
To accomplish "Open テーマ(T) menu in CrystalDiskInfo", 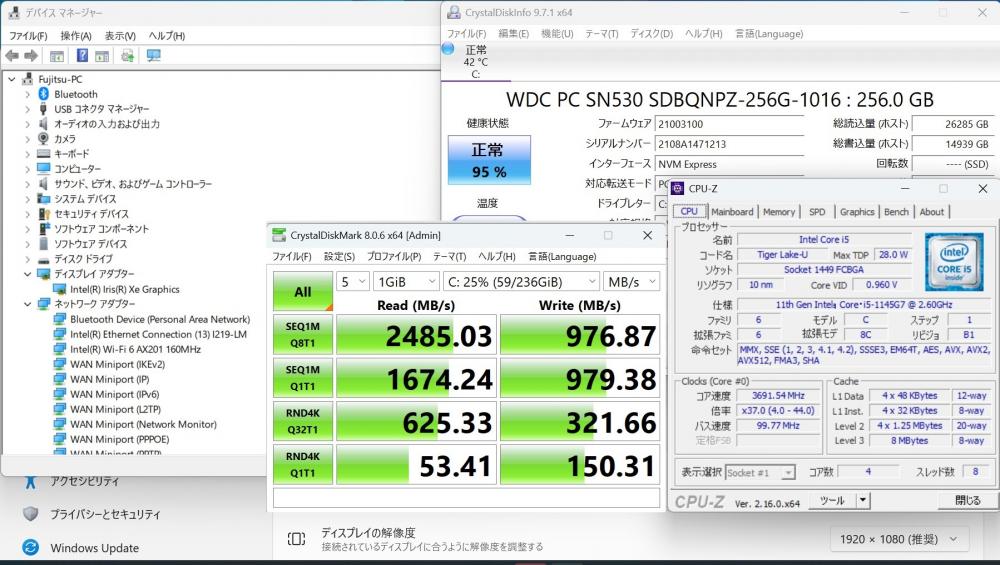I will (601, 34).
